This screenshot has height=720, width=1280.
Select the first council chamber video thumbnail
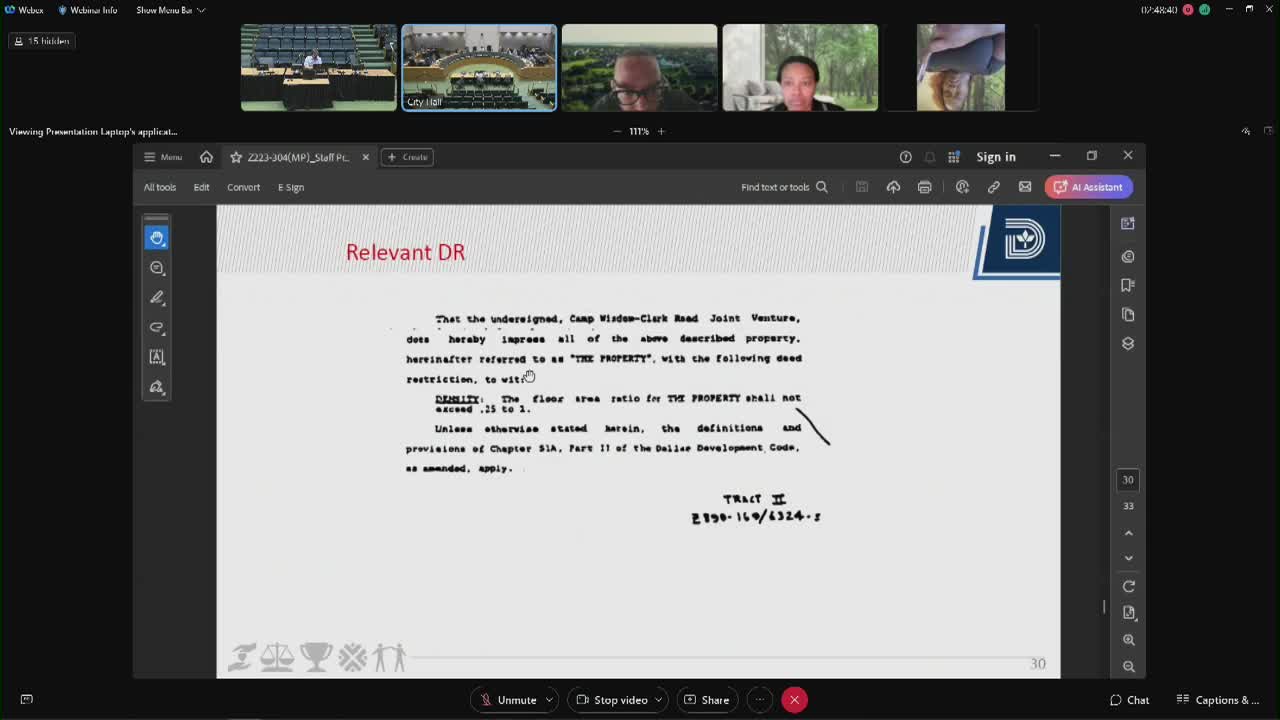coord(318,67)
